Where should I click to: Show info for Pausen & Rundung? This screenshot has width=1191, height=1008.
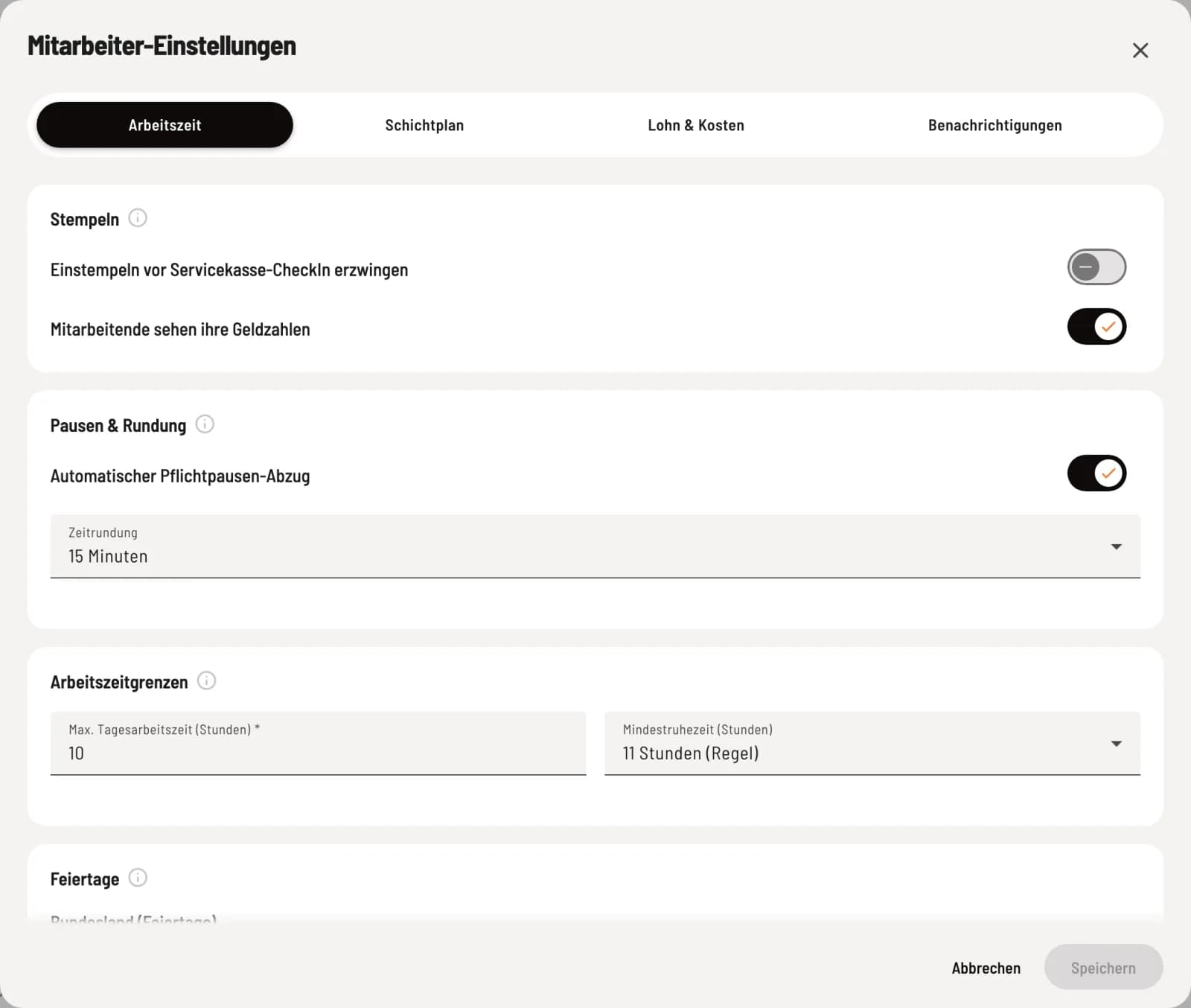point(205,424)
